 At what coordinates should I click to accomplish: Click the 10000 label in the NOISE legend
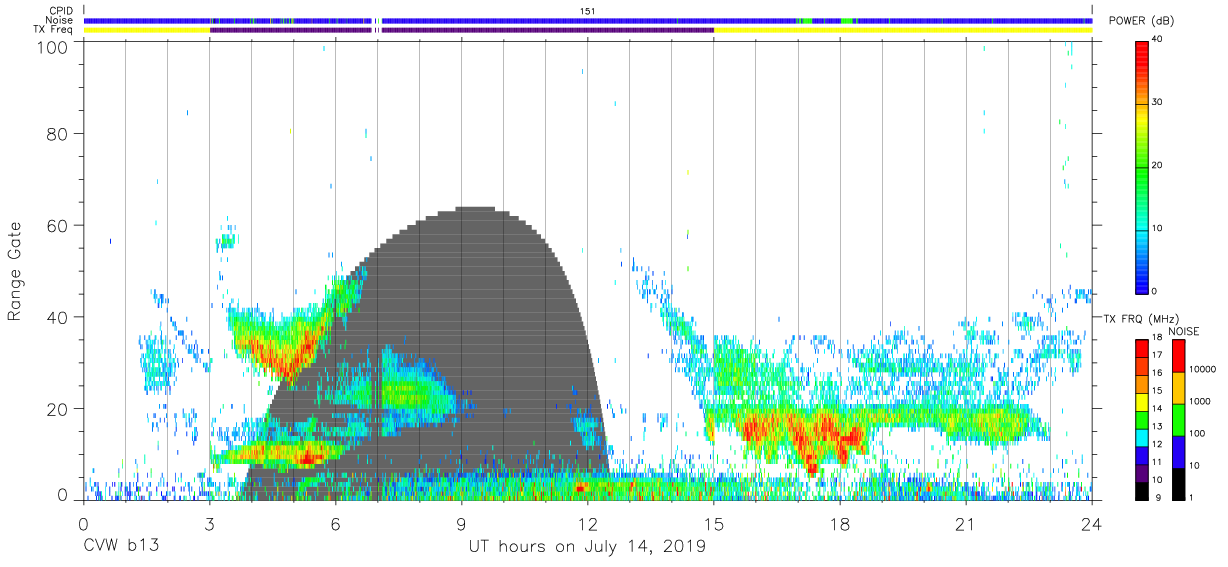(1203, 369)
